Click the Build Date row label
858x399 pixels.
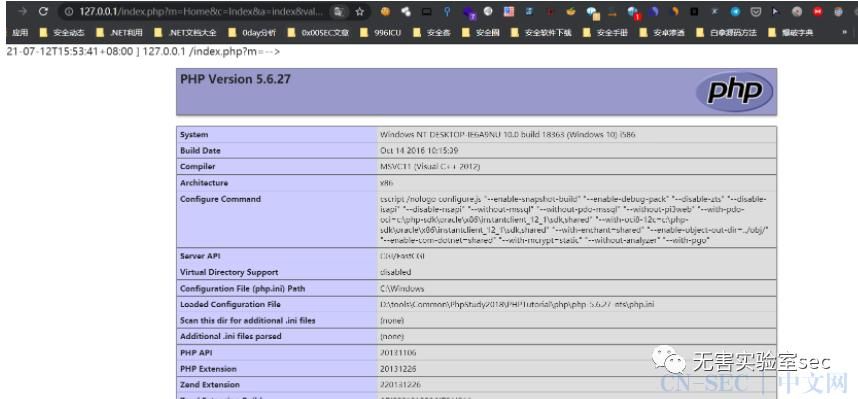200,151
